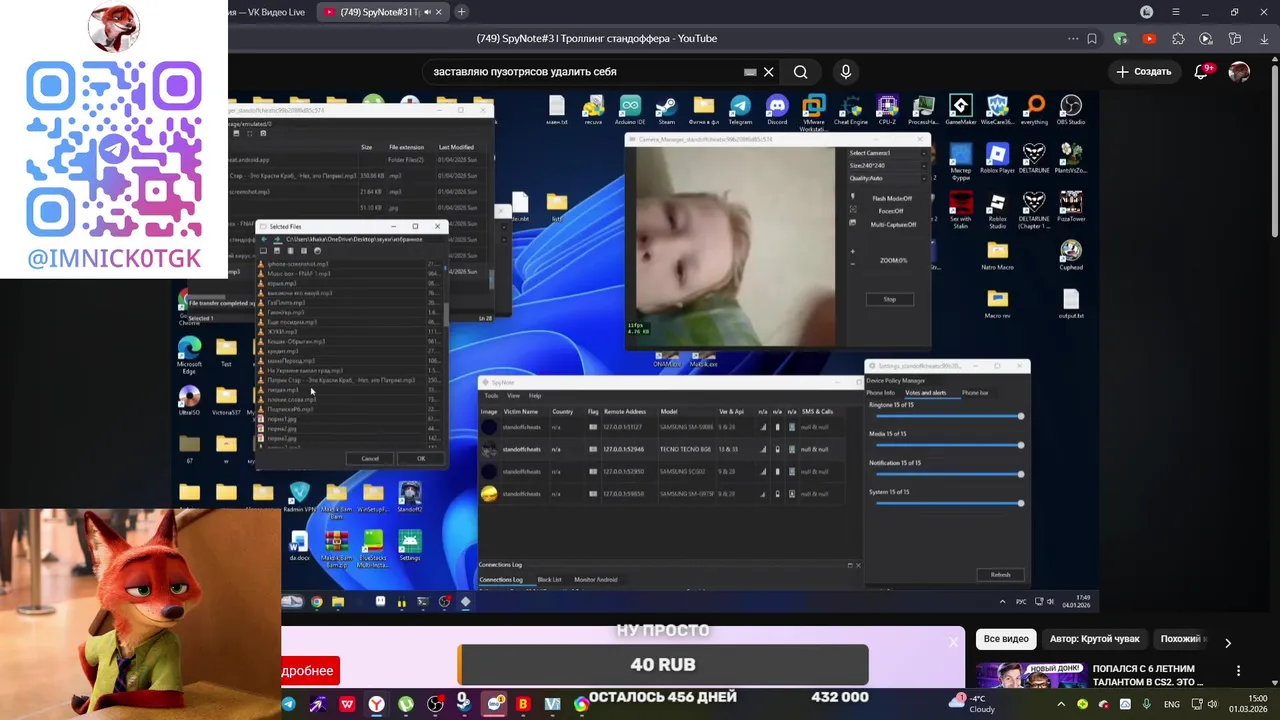Click the OBS Studio desktop icon
The width and height of the screenshot is (1280, 720).
click(1071, 110)
